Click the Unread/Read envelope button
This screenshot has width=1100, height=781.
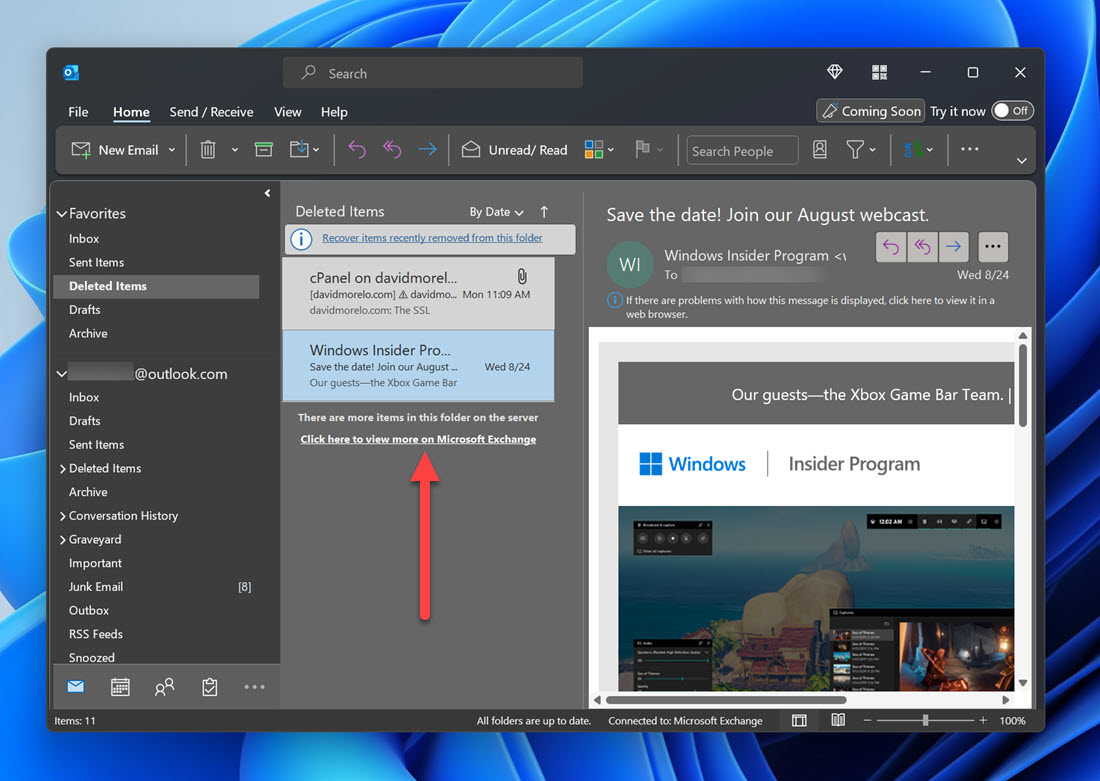514,149
